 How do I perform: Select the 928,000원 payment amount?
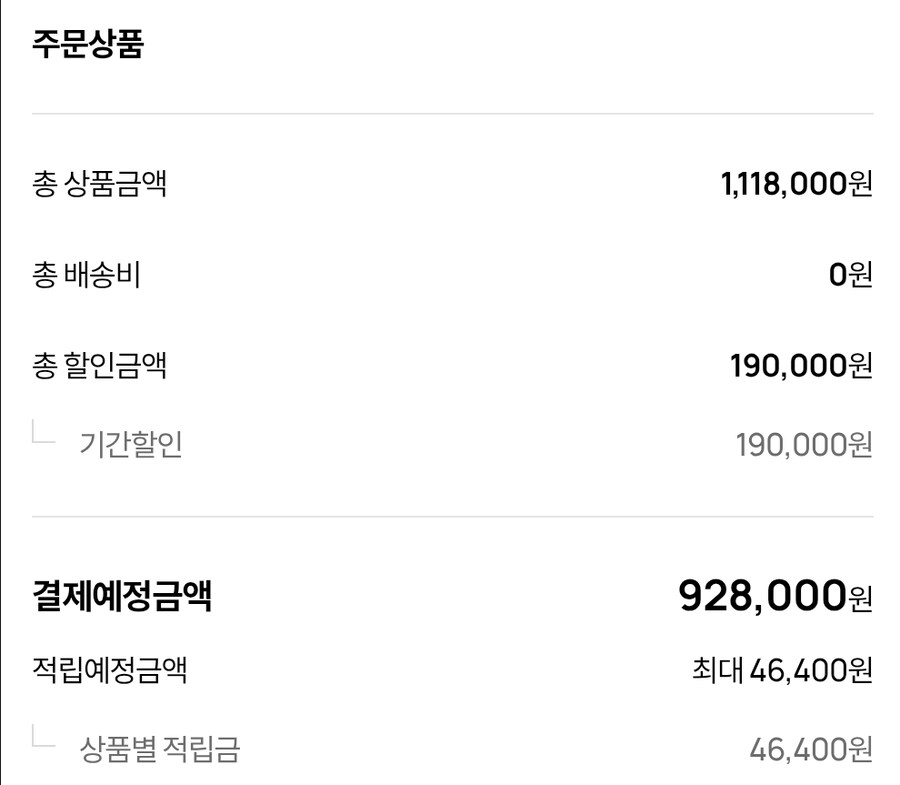pos(775,597)
